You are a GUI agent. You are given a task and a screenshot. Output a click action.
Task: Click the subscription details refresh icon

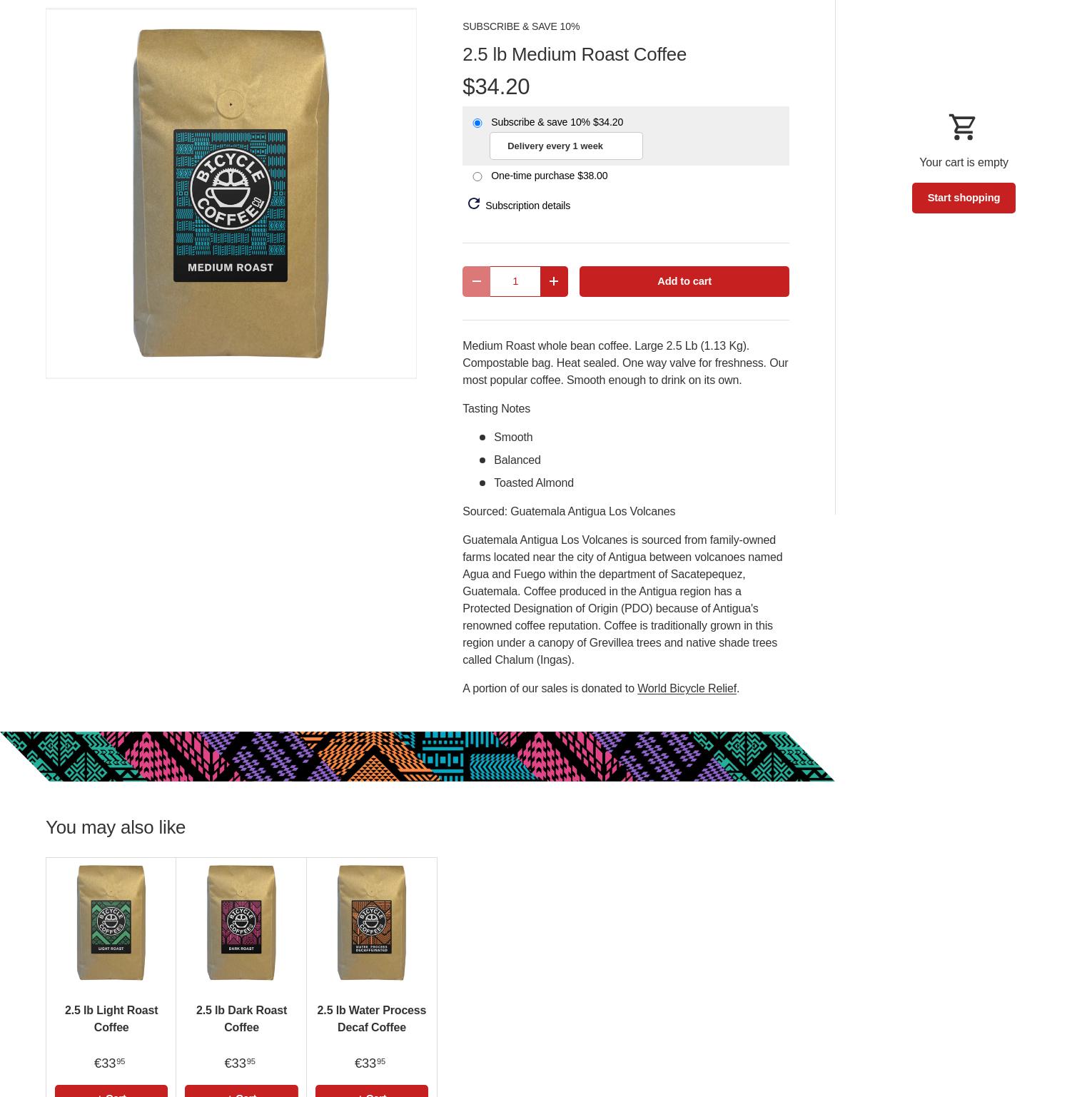coord(474,204)
